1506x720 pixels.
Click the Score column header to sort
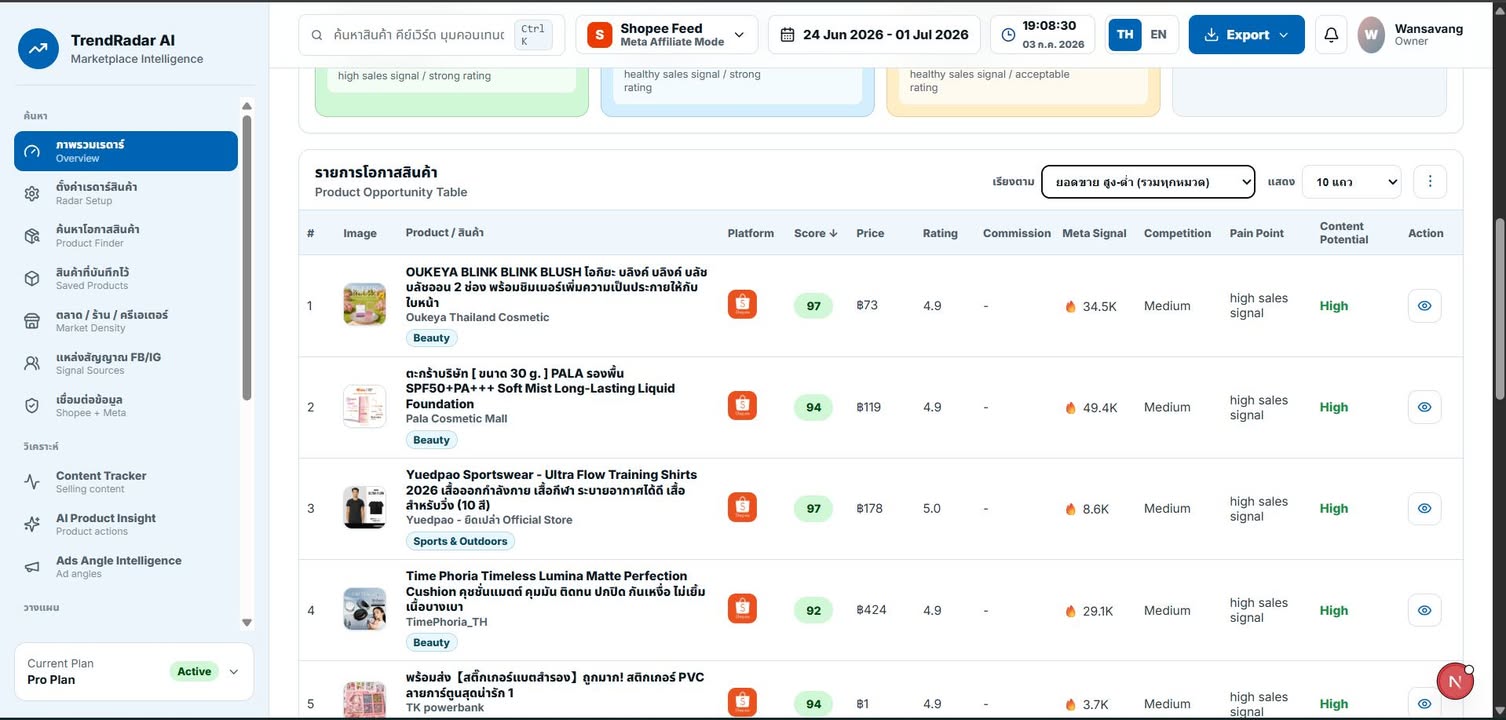click(x=816, y=233)
